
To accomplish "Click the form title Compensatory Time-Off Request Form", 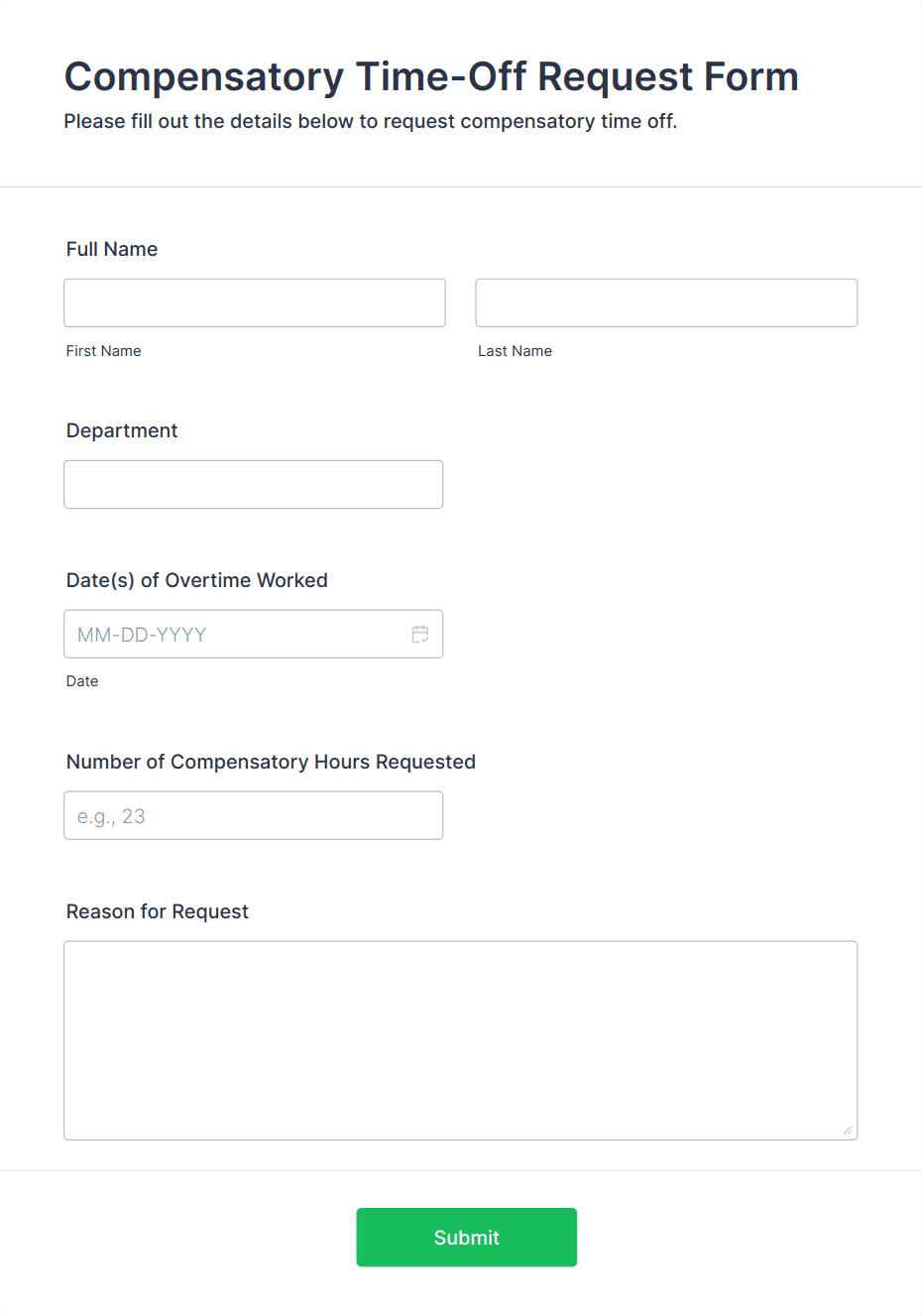I will pyautogui.click(x=431, y=76).
